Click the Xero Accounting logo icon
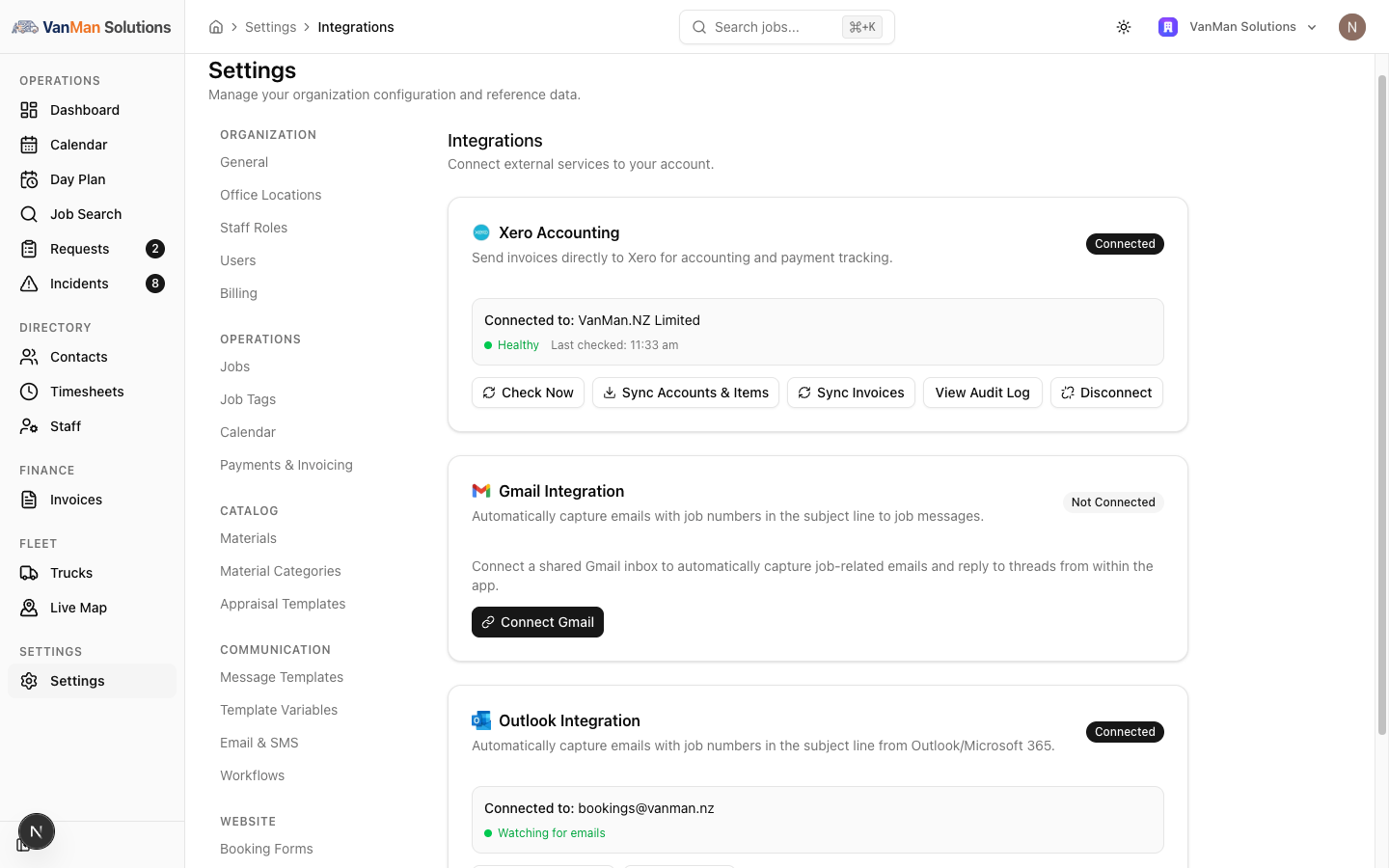The image size is (1389, 868). click(x=481, y=232)
